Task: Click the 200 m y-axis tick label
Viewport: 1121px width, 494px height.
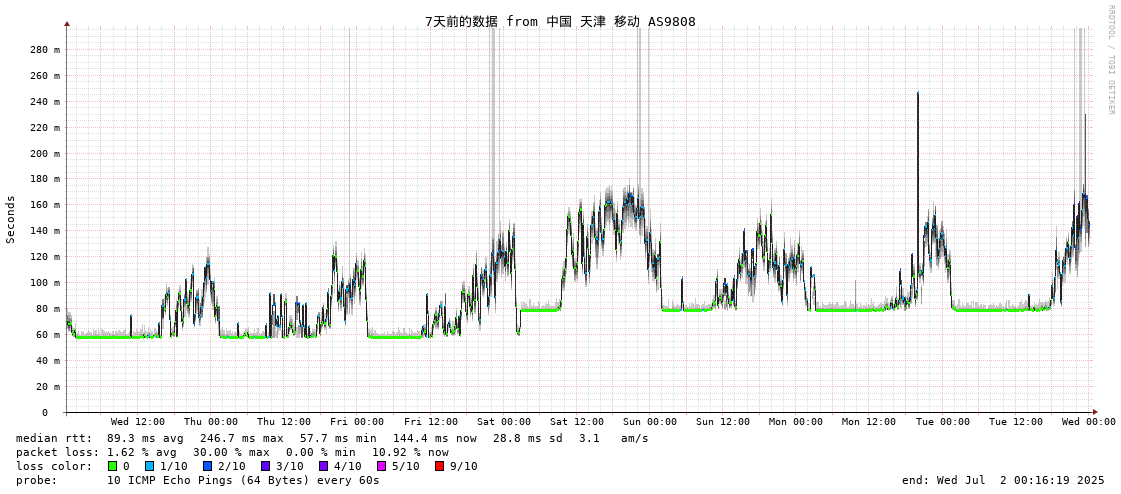Action: [46, 153]
